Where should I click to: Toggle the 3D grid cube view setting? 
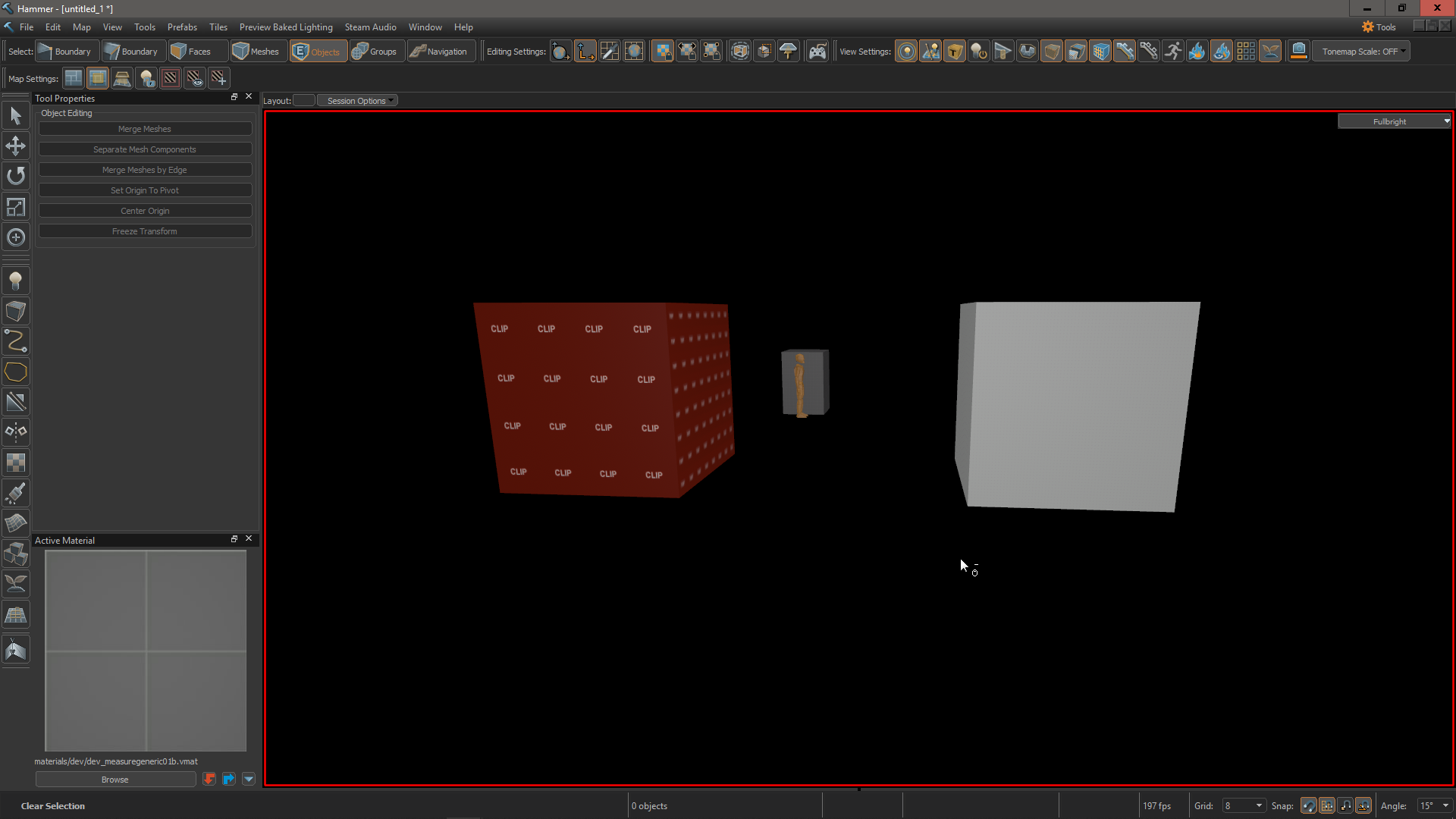pyautogui.click(x=1100, y=51)
